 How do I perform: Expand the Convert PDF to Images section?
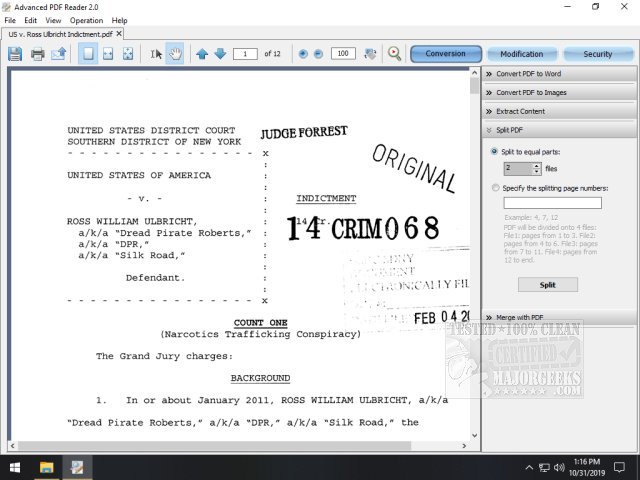(x=559, y=93)
